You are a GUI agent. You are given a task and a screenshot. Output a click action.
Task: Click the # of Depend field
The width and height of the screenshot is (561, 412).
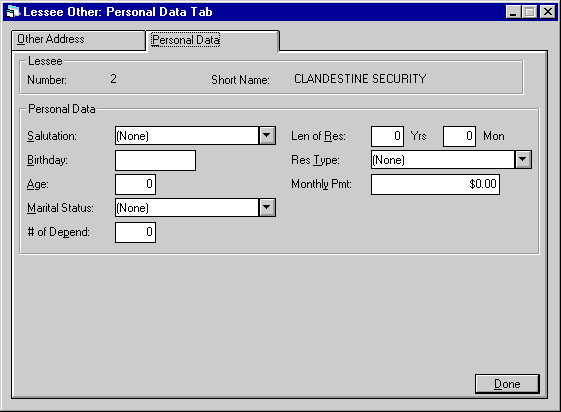135,232
